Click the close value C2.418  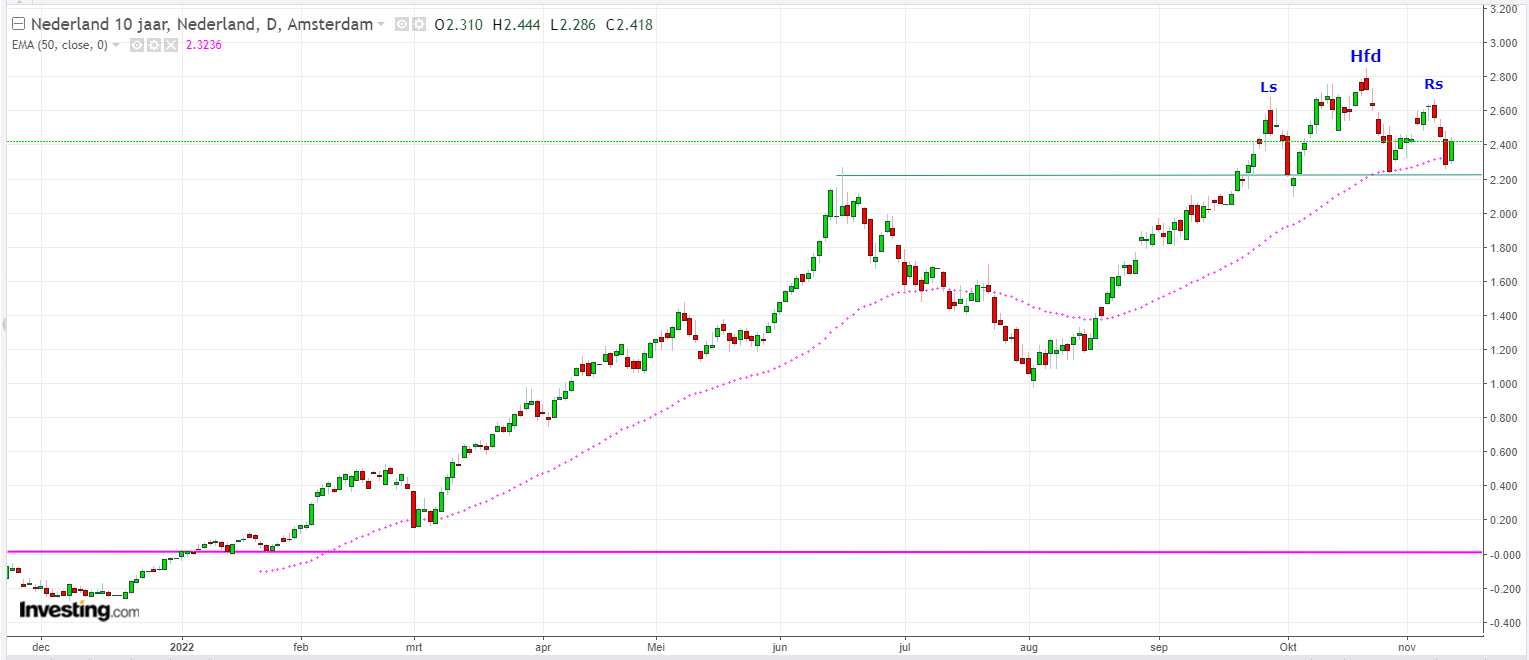pos(627,24)
